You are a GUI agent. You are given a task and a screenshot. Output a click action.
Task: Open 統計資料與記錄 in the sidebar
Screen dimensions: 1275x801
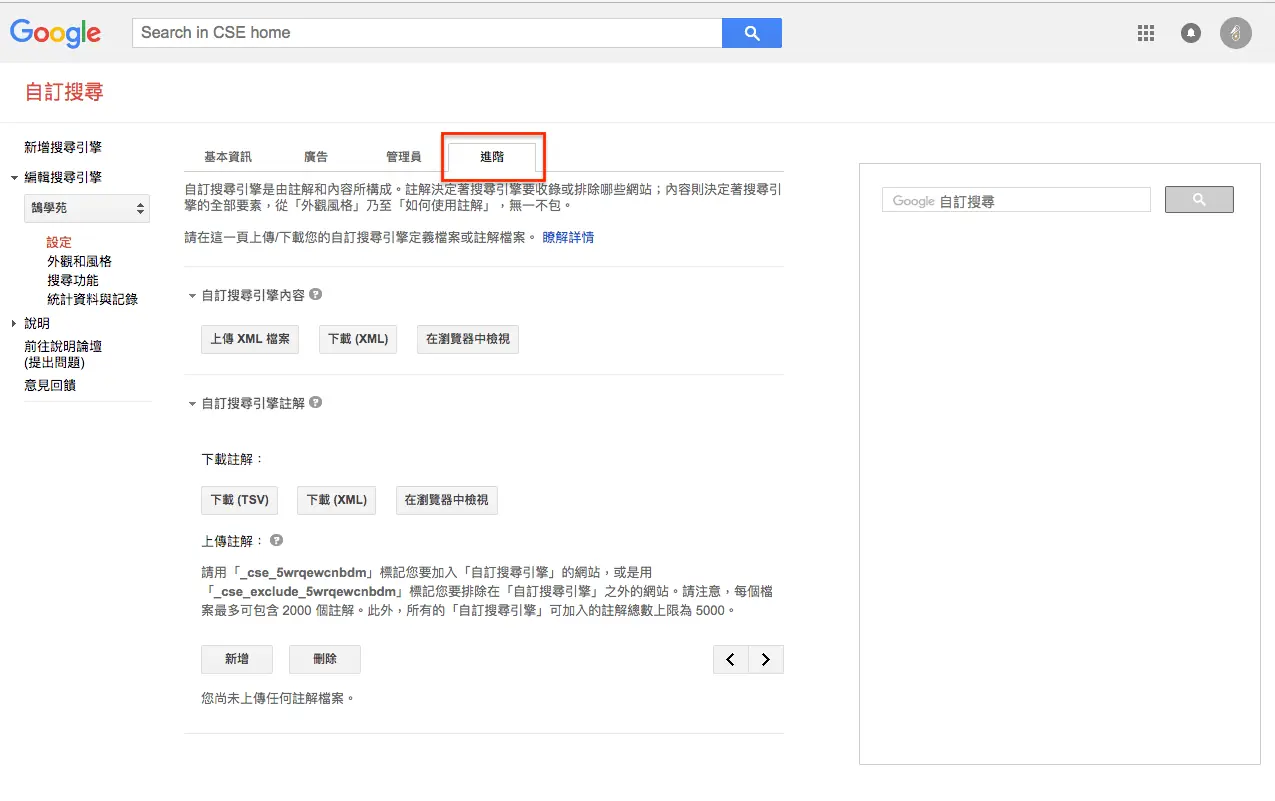(x=92, y=299)
